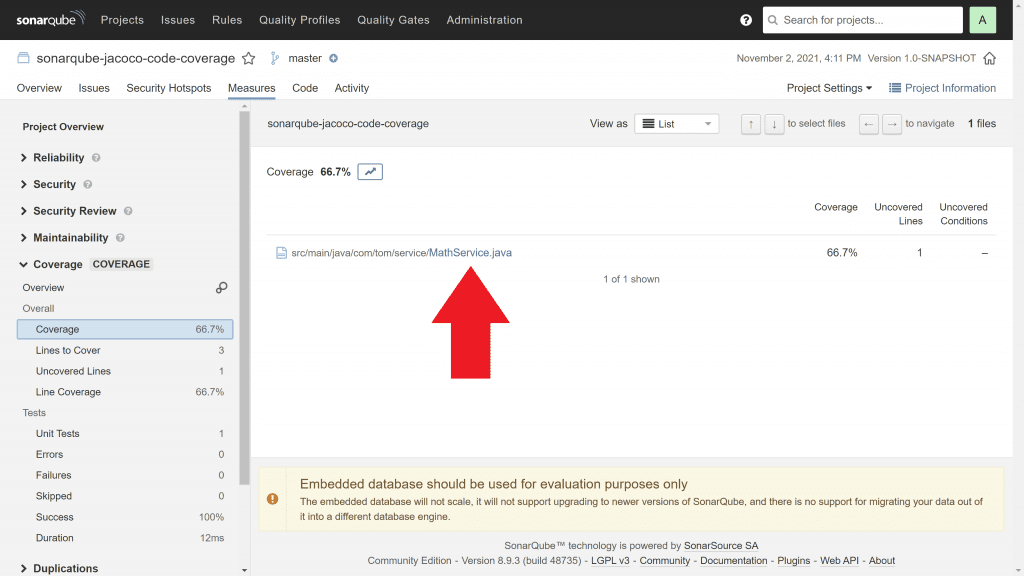Open the MathService.java file link
Screen dimensions: 1024x576
(469, 253)
